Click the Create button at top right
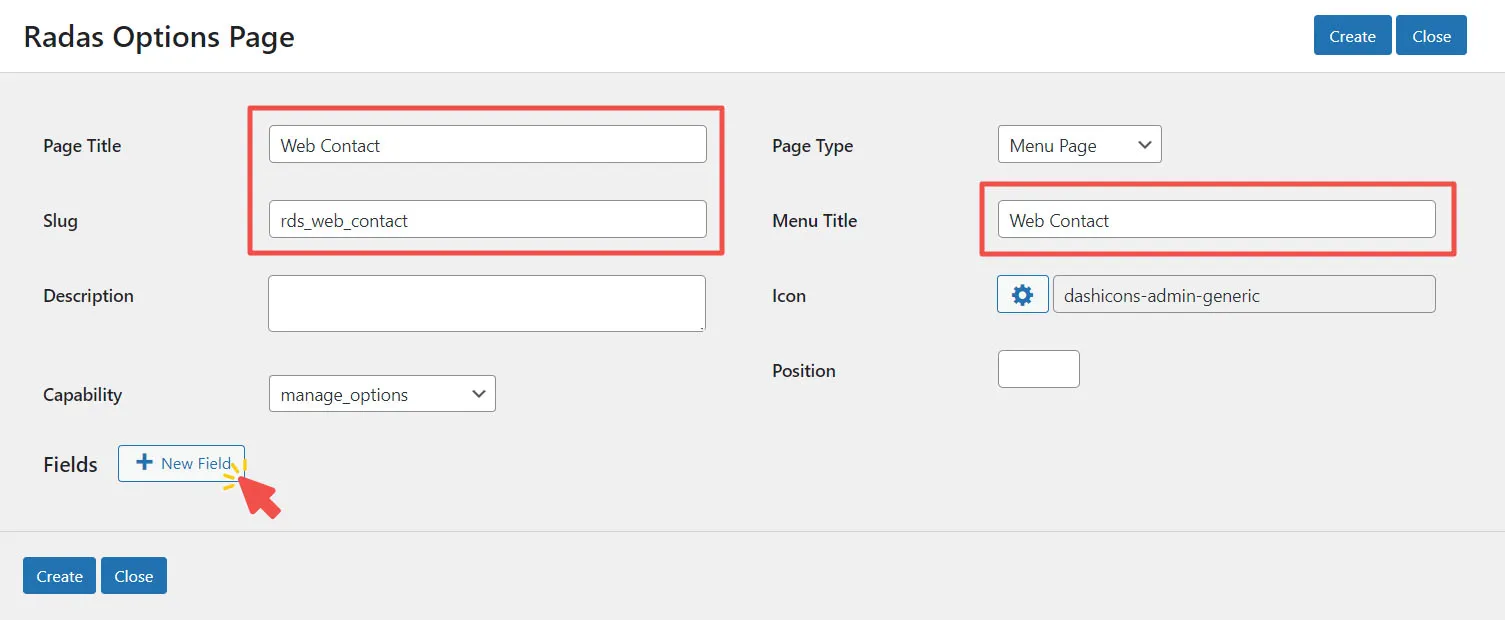Viewport: 1505px width, 620px height. coord(1351,35)
